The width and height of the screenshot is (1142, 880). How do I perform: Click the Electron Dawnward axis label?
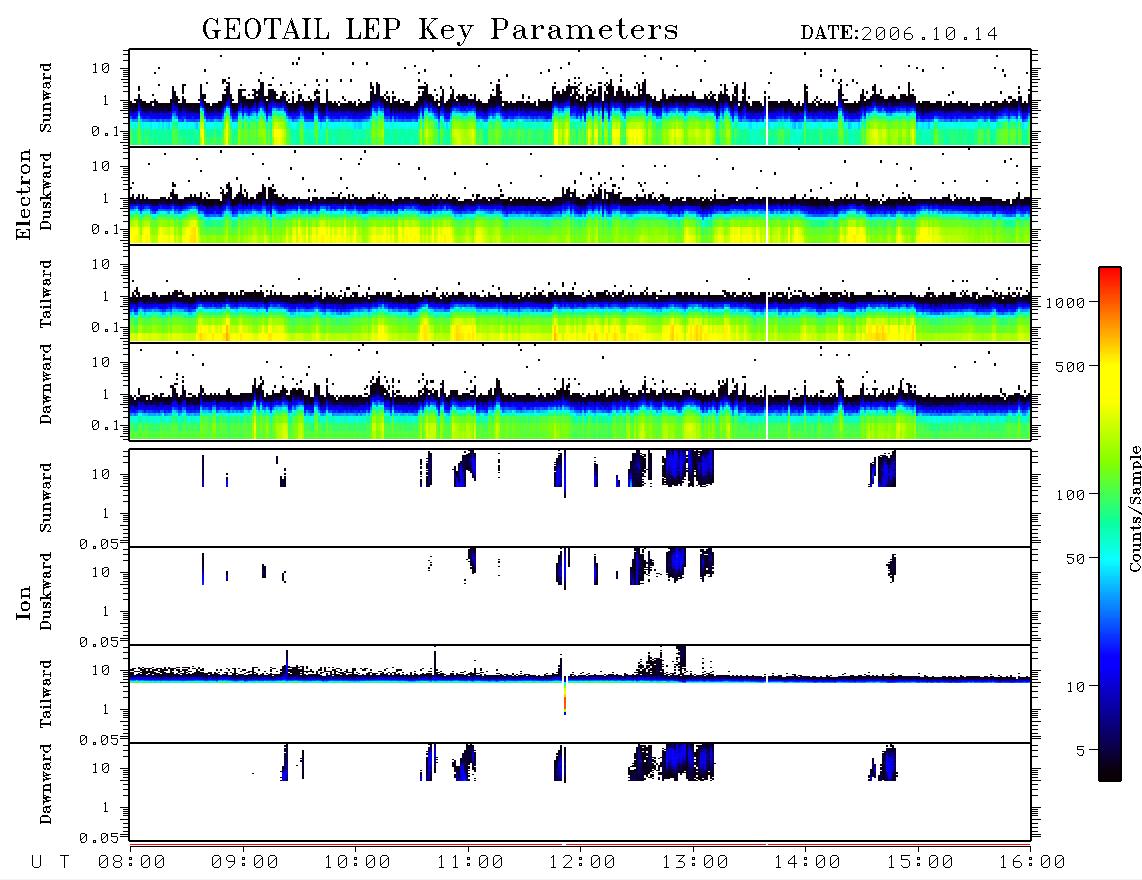(x=46, y=385)
